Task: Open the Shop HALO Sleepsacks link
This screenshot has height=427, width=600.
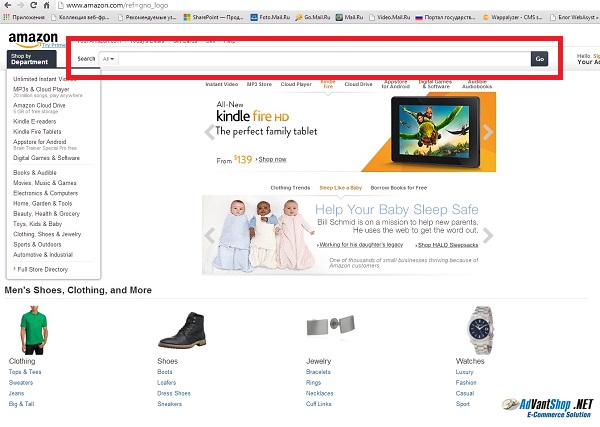Action: coord(448,245)
